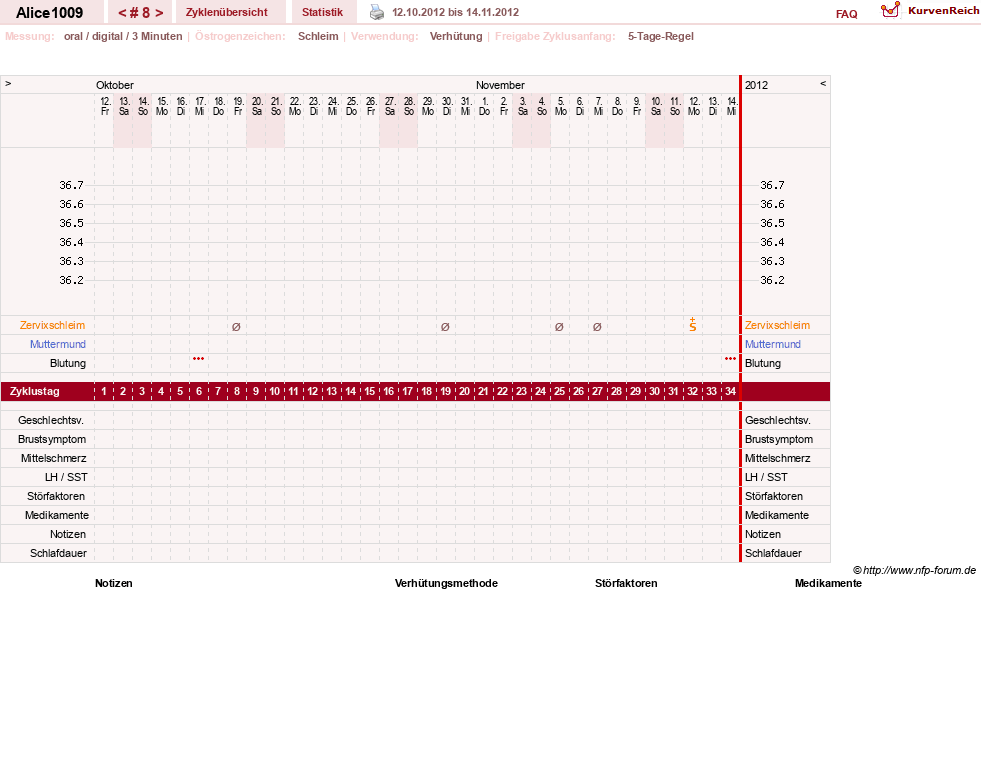Click left Brustsymptom row label
Viewport: 981px width, 762px height.
[x=52, y=439]
